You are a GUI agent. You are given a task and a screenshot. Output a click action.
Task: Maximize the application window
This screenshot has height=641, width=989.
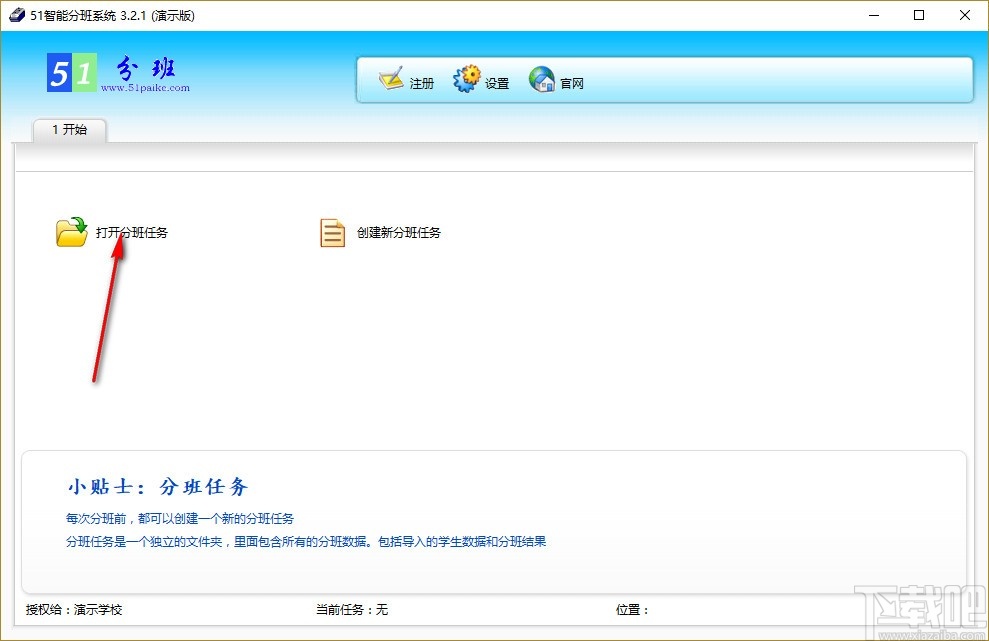pyautogui.click(x=917, y=15)
